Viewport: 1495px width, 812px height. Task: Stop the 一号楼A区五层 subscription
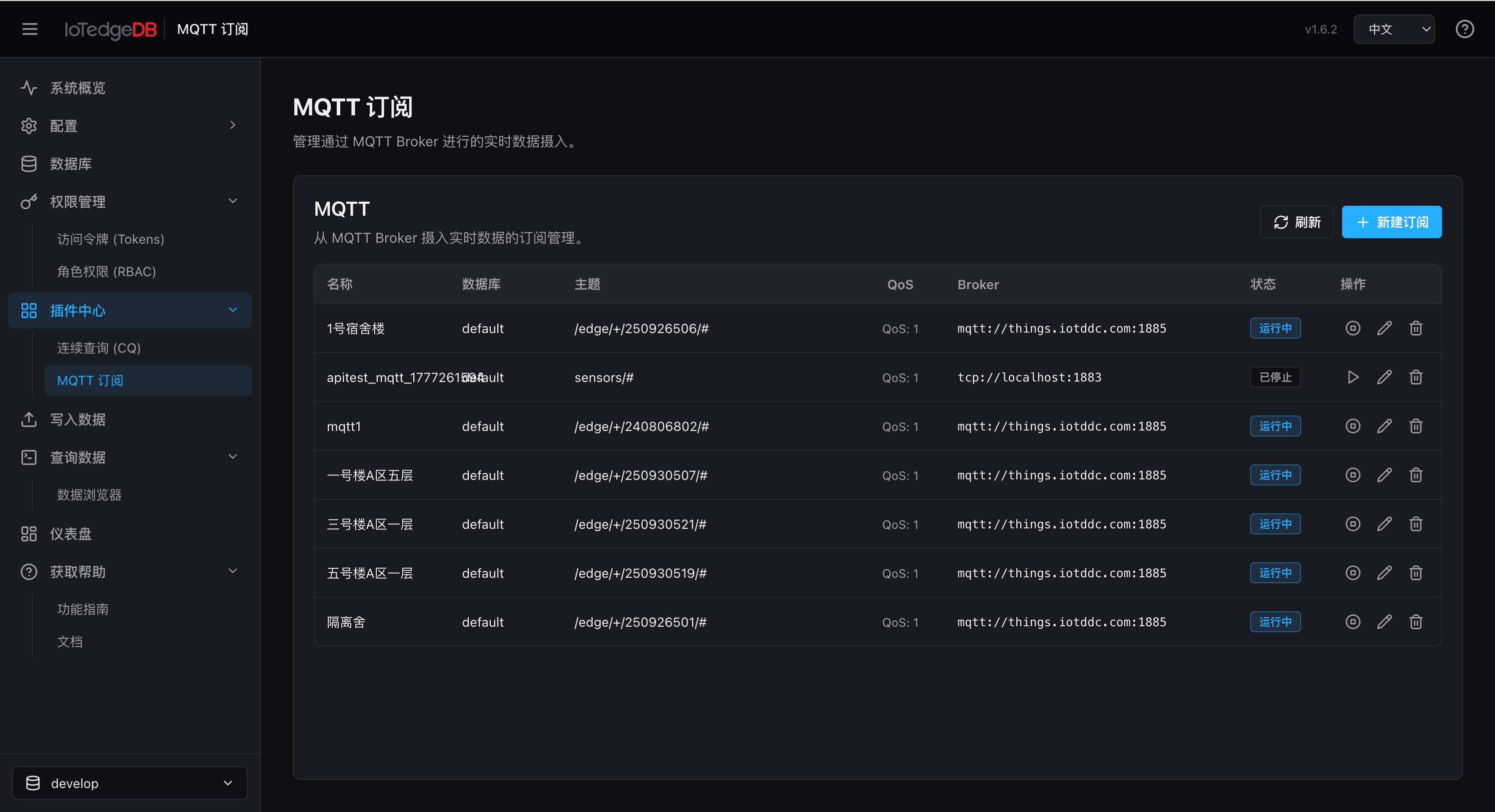click(1353, 475)
